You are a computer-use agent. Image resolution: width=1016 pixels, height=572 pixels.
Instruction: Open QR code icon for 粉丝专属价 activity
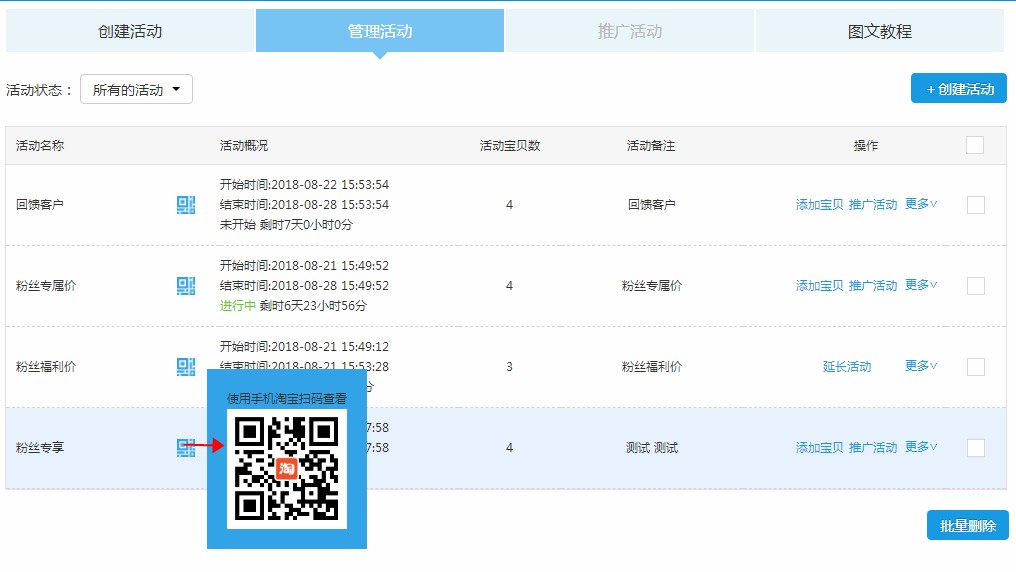pos(186,286)
